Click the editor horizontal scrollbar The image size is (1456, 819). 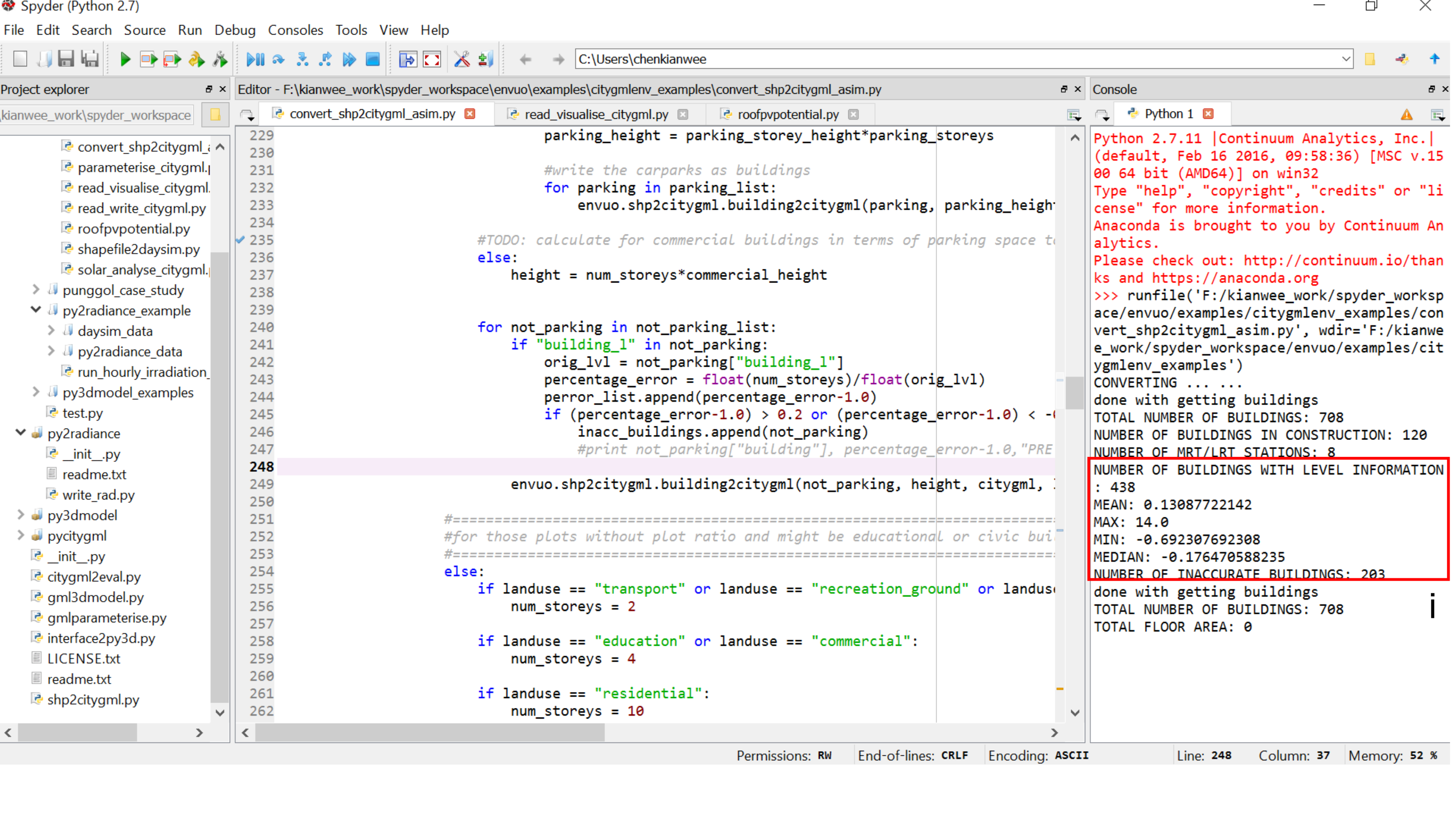coord(429,733)
